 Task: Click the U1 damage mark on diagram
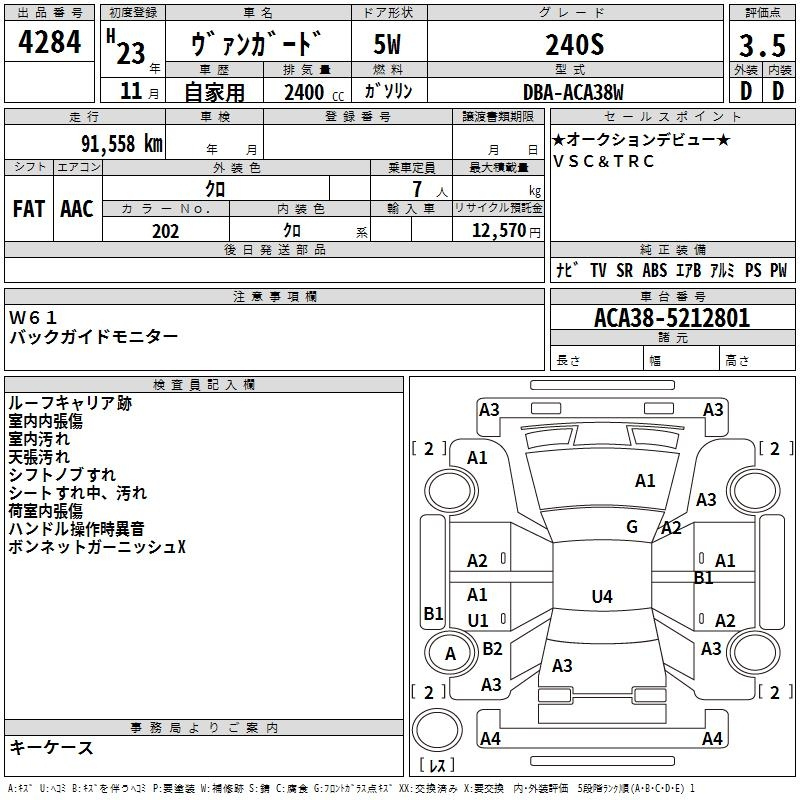pos(478,620)
